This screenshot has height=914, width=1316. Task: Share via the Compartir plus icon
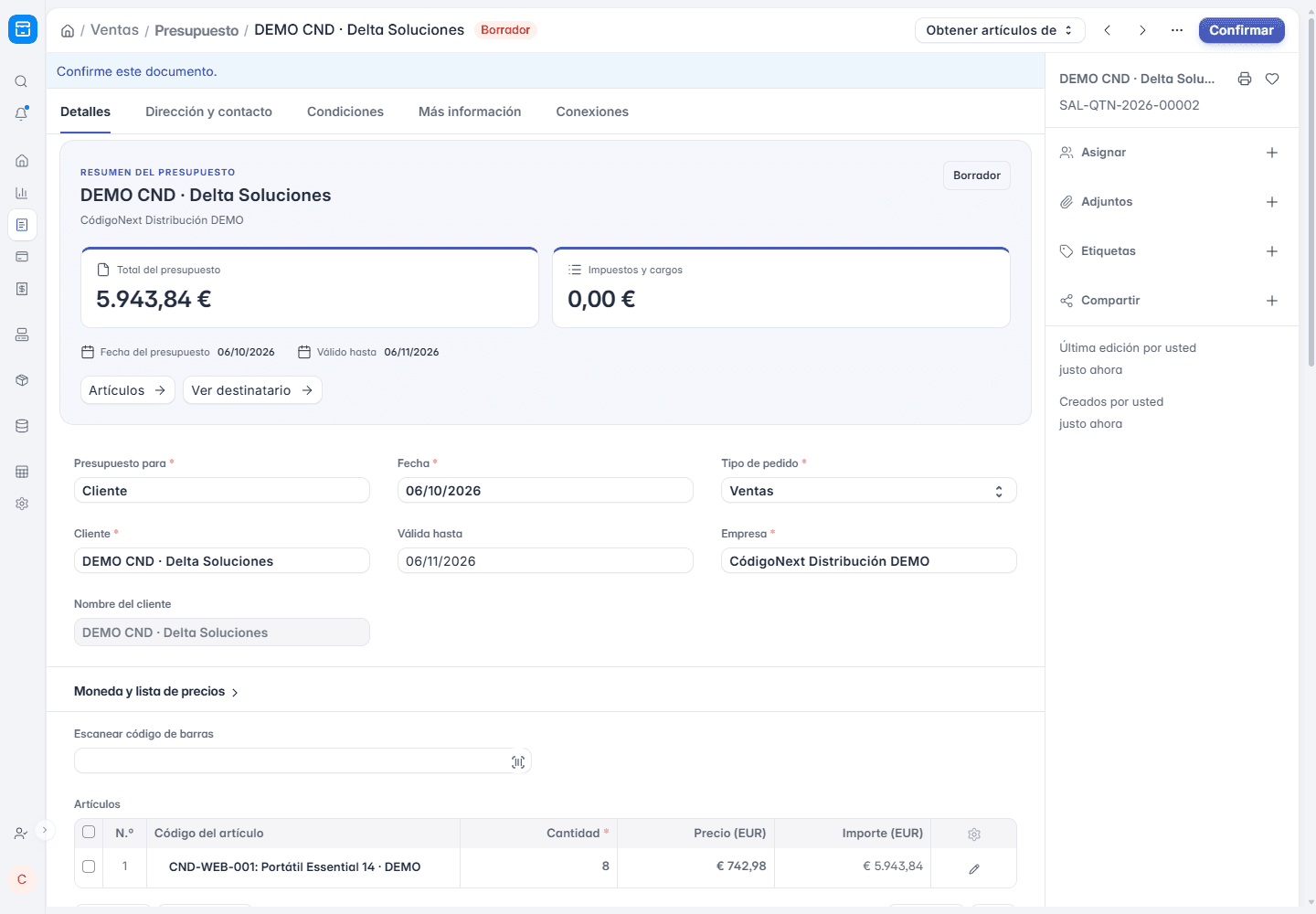click(x=1272, y=301)
